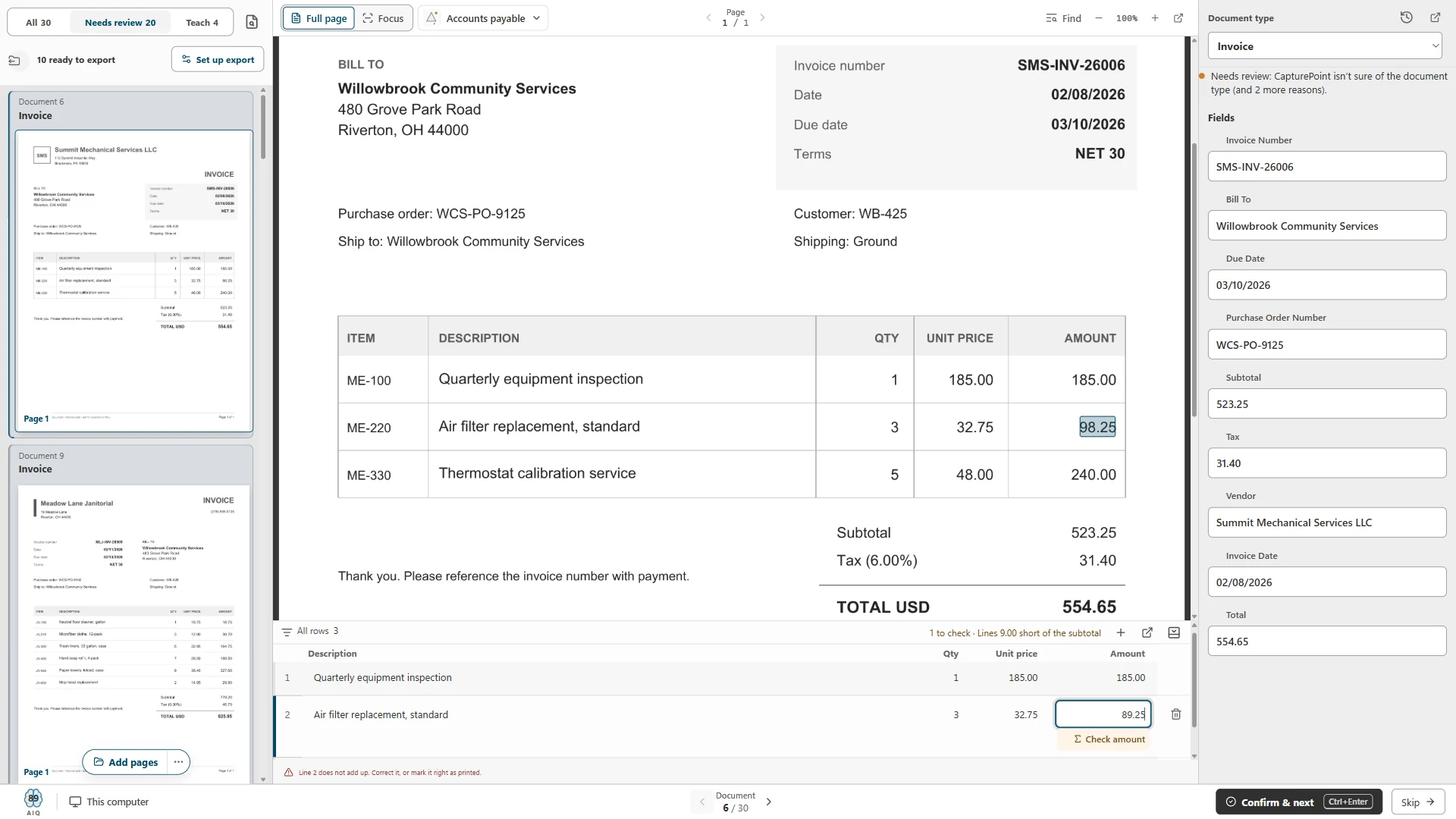Go to the previous document arrow
This screenshot has width=1456, height=819.
pos(702,802)
